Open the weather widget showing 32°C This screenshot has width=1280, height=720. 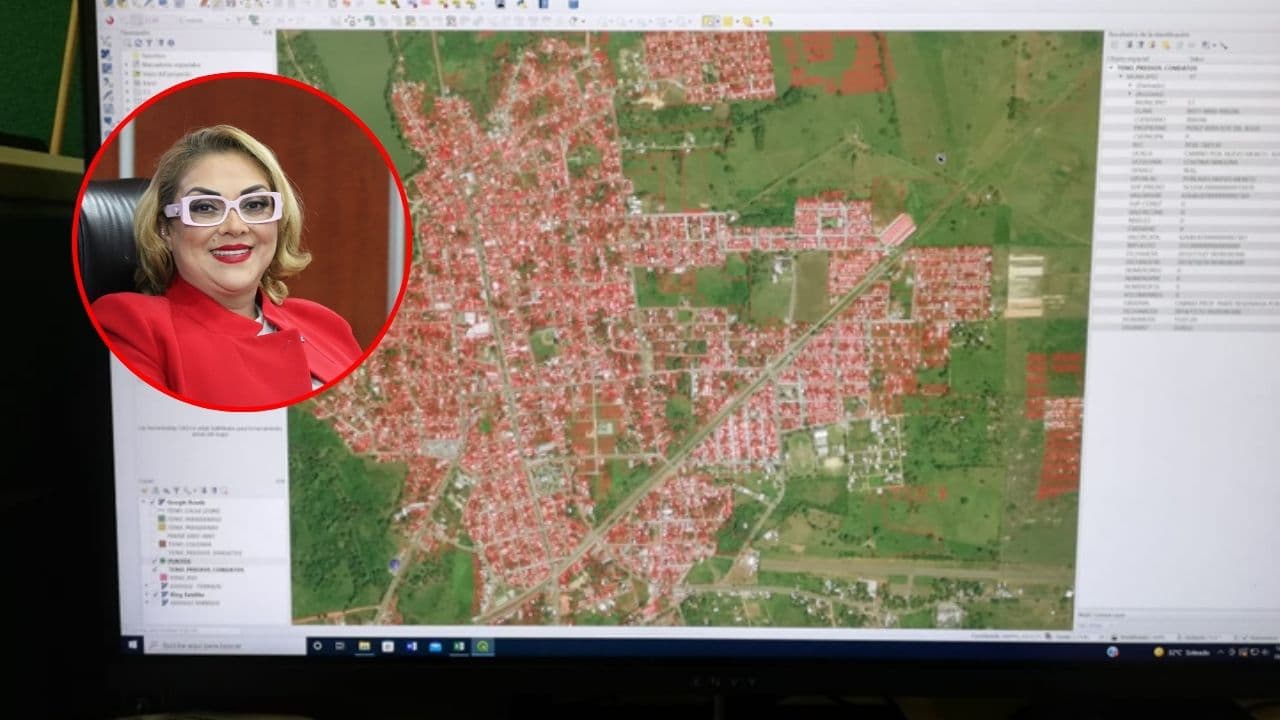pos(1181,652)
